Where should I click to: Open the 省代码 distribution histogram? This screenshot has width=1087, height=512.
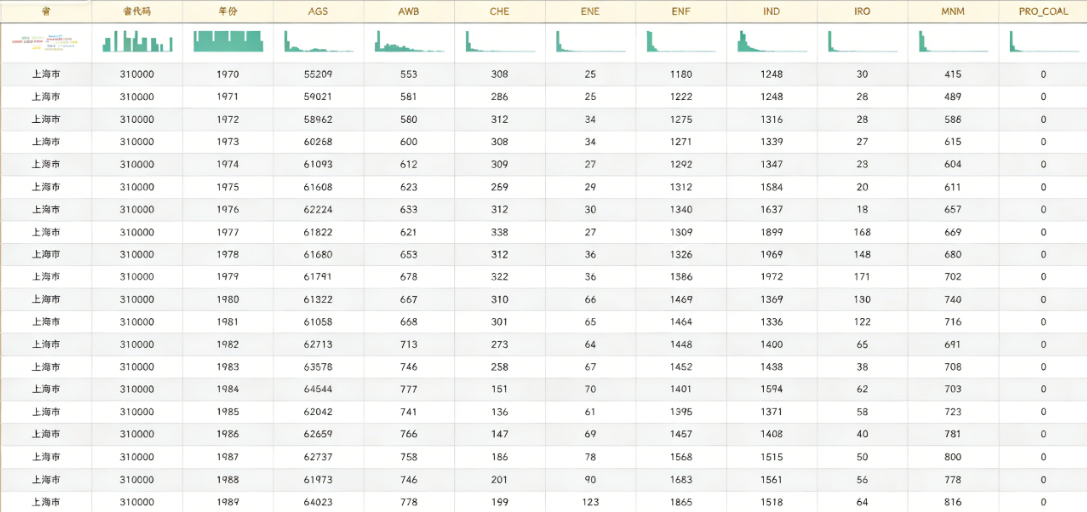(137, 42)
